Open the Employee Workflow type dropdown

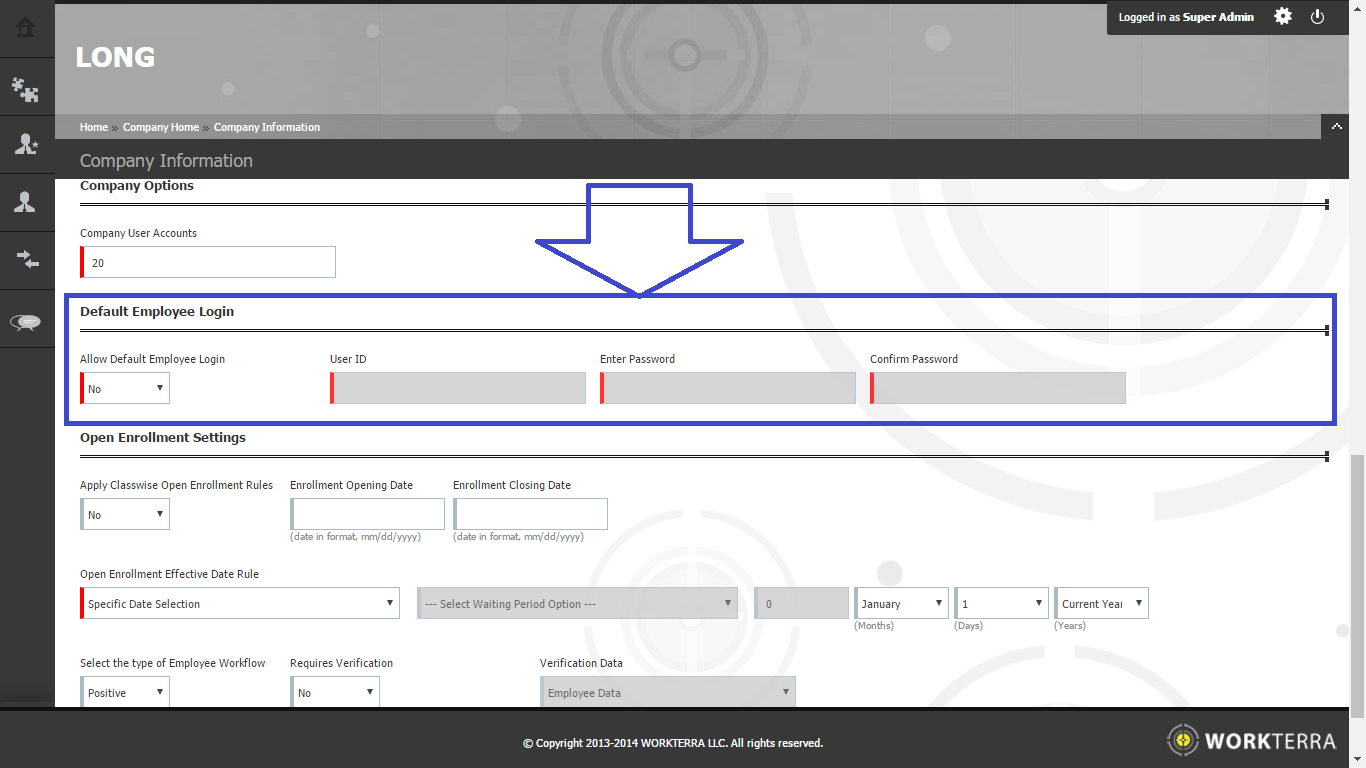point(126,692)
